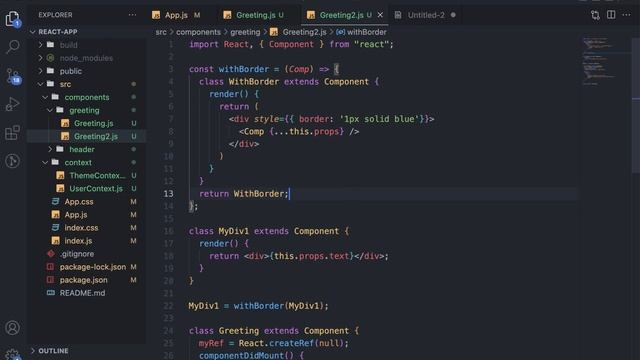Click src in the breadcrumb path
The height and width of the screenshot is (360, 640).
(161, 32)
